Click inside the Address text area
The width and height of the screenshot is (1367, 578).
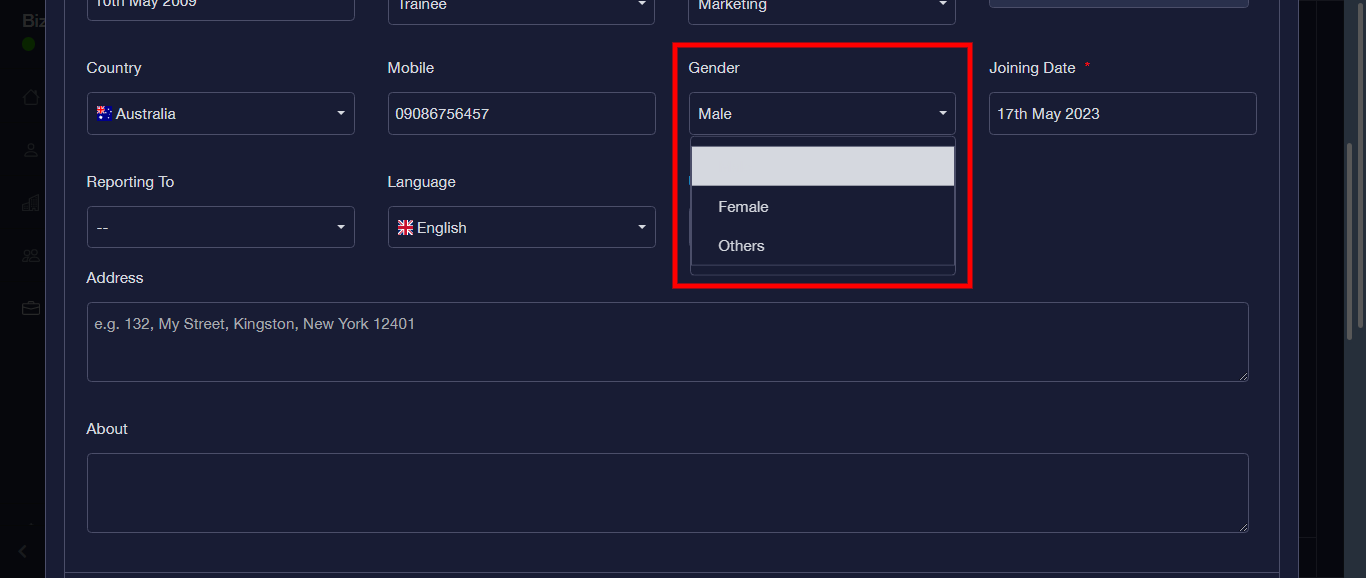click(667, 342)
